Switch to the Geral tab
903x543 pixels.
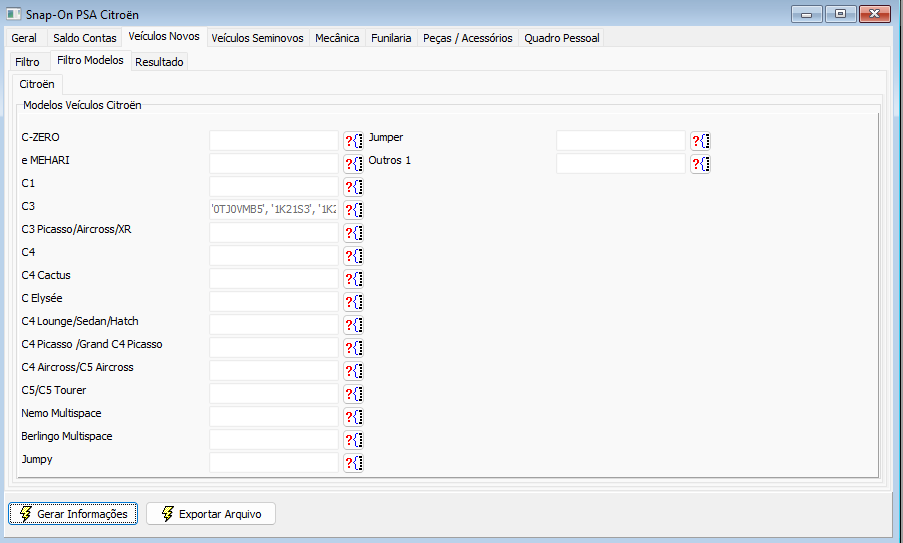[24, 38]
